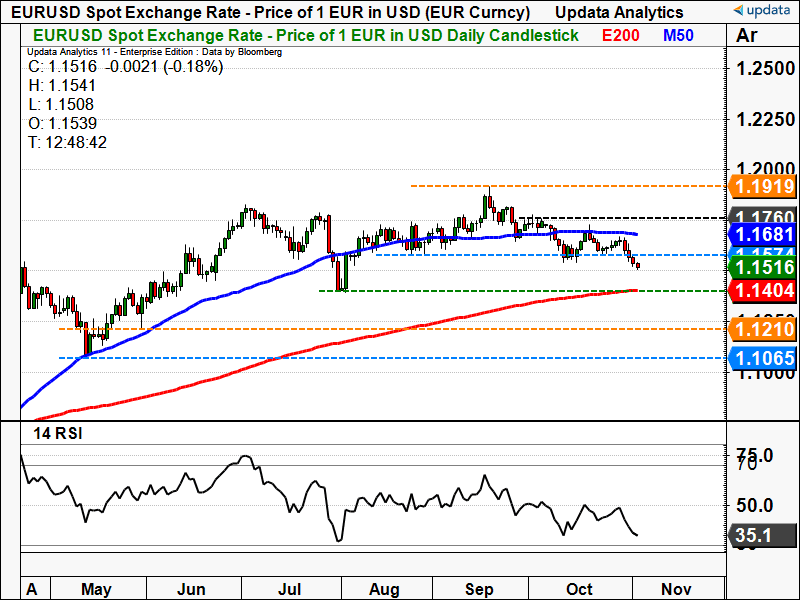The width and height of the screenshot is (800, 600).
Task: Click the 'A' box at bottom-left of timeline
Action: [31, 590]
